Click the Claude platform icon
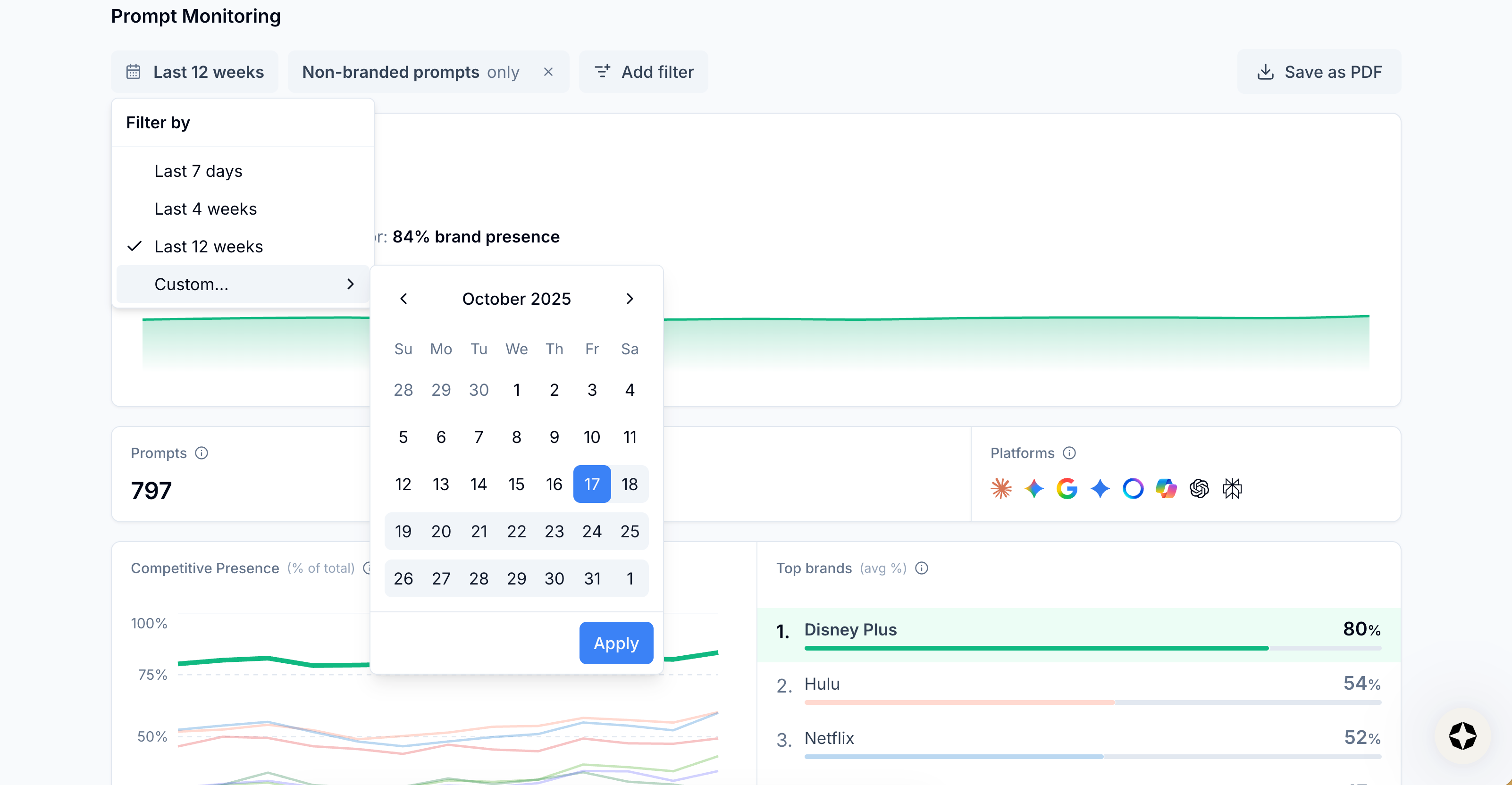This screenshot has height=785, width=1512. 1001,488
